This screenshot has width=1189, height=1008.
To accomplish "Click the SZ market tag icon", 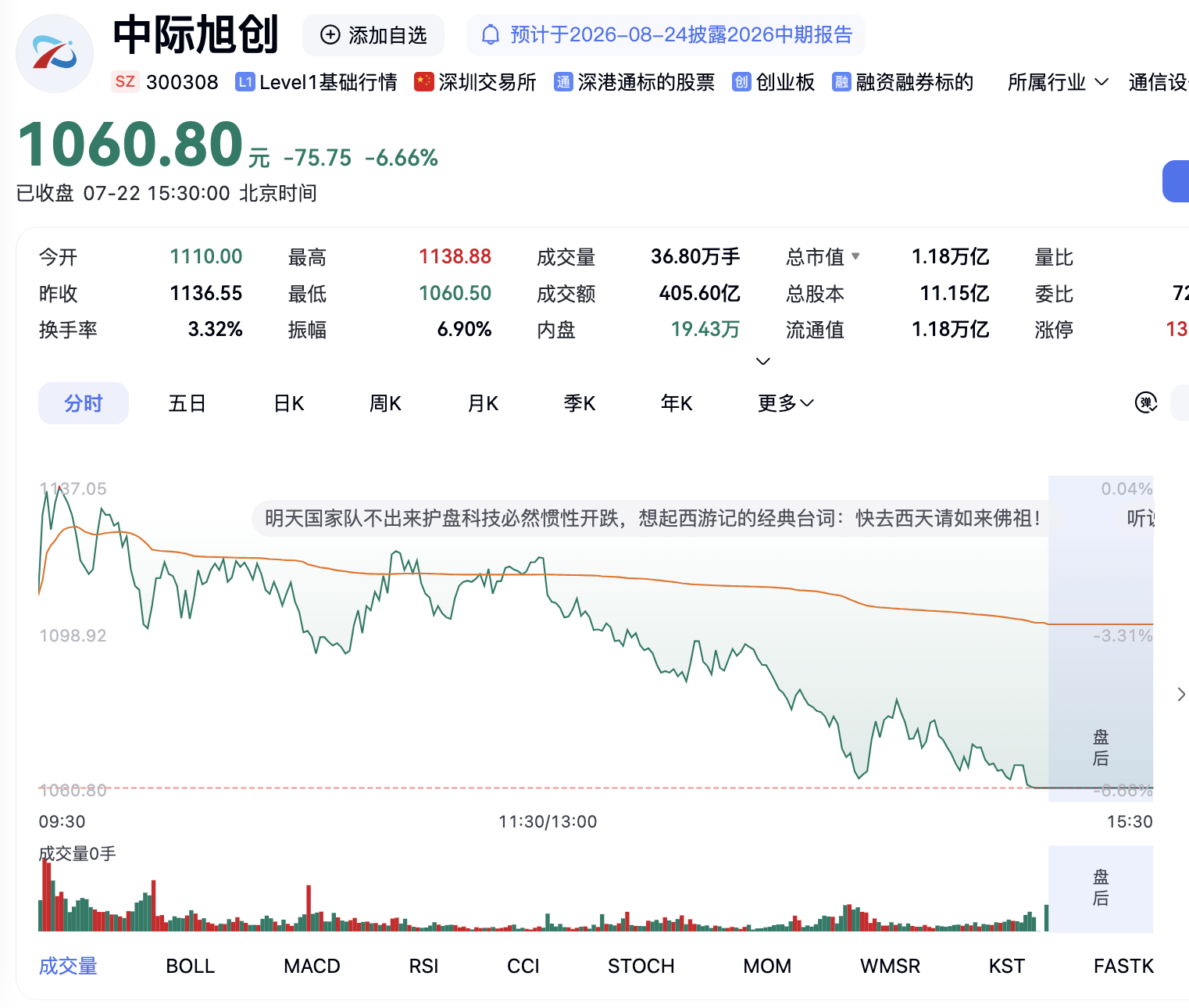I will (125, 82).
